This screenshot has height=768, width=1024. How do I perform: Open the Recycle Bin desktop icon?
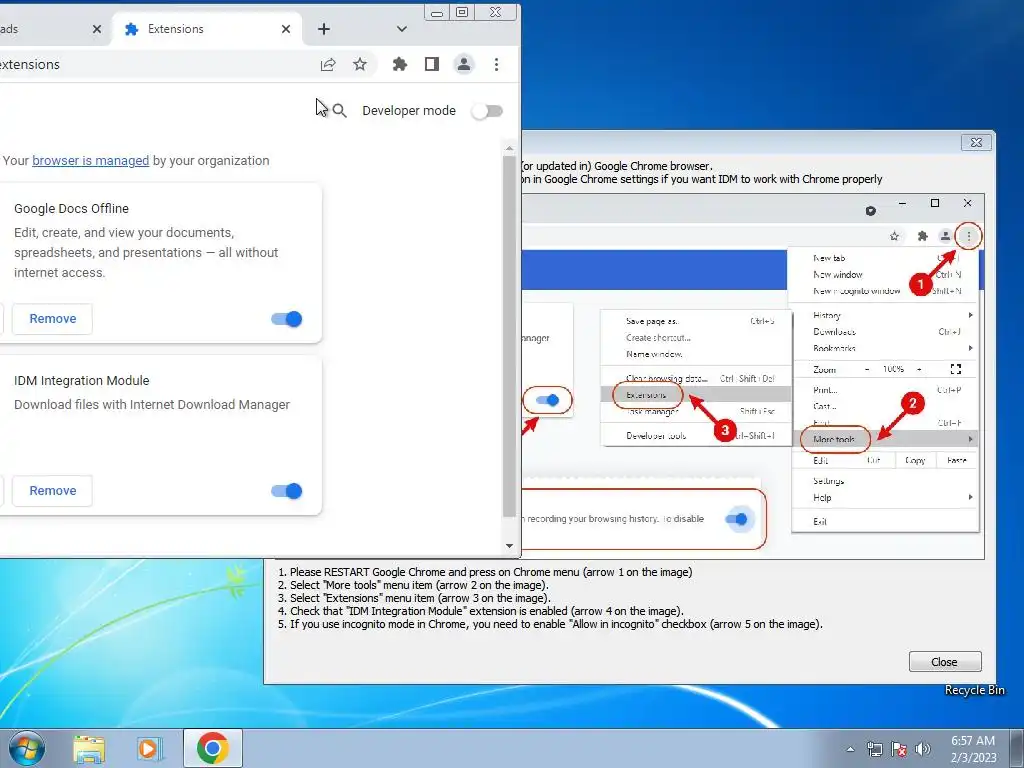(x=974, y=690)
